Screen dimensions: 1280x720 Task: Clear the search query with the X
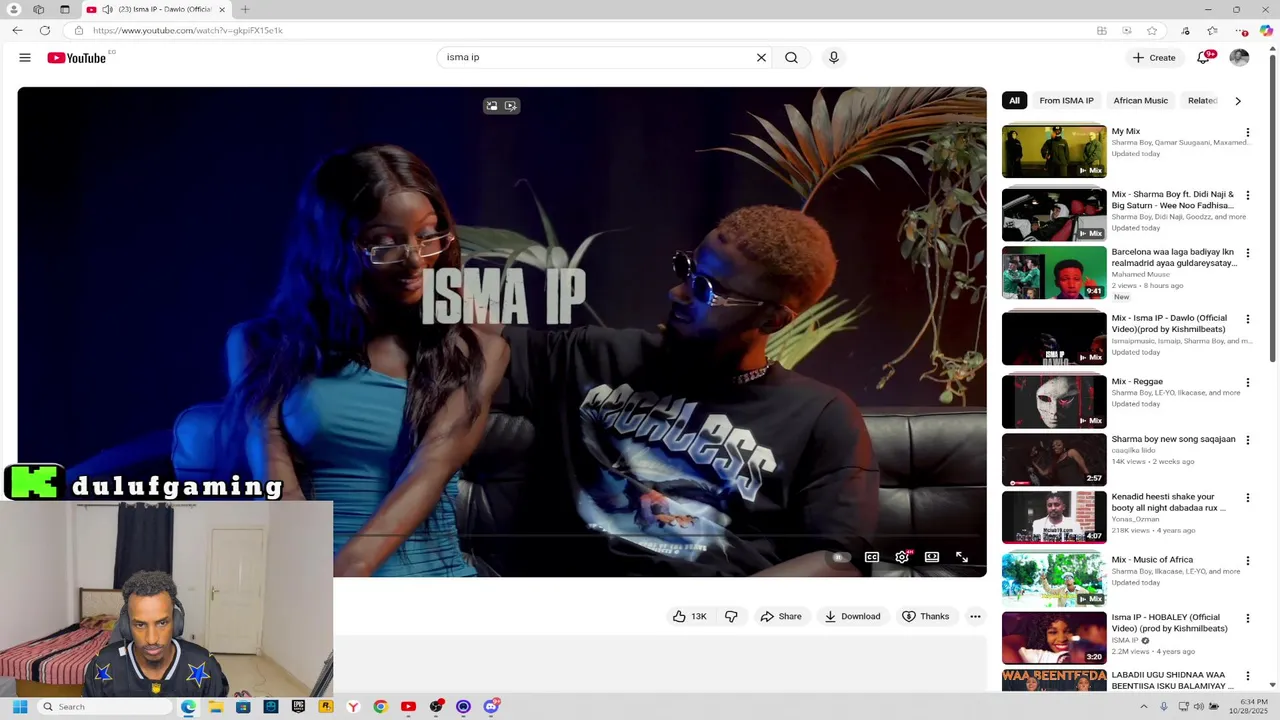coord(761,58)
